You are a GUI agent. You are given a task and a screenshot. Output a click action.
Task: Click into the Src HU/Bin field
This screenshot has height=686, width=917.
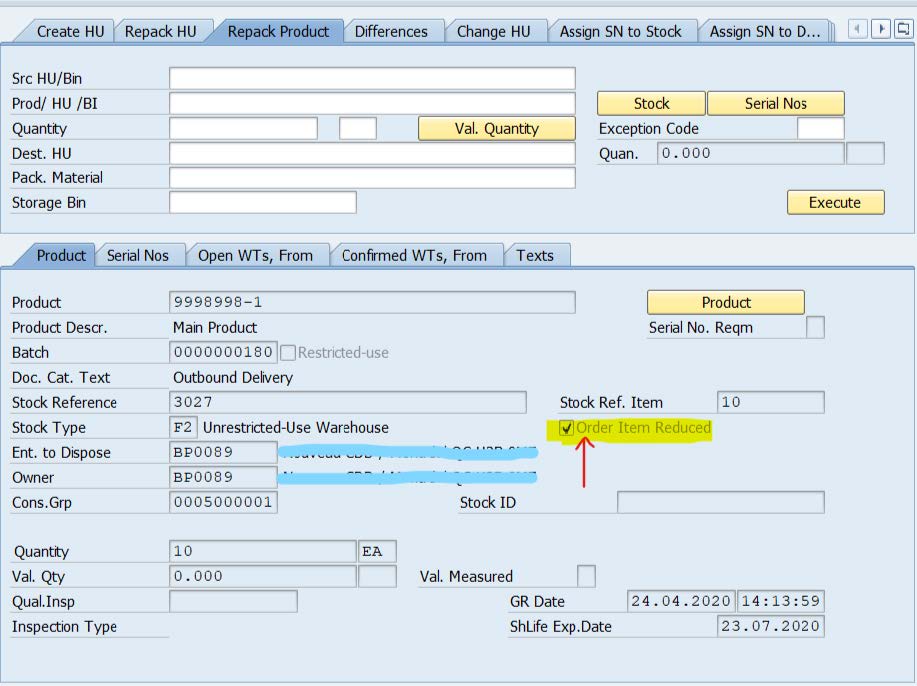click(x=372, y=78)
